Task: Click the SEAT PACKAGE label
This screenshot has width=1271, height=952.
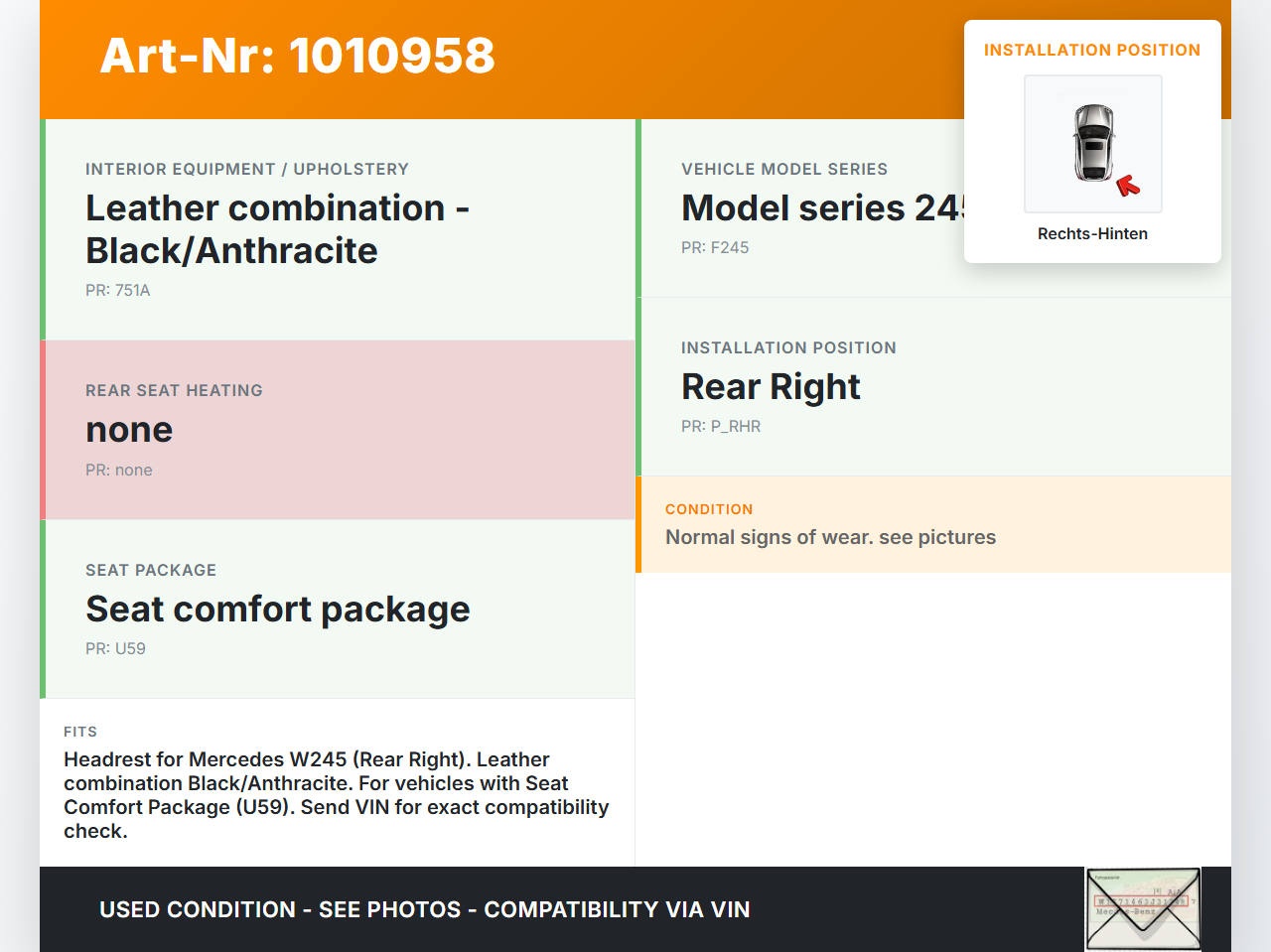Action: coord(151,570)
